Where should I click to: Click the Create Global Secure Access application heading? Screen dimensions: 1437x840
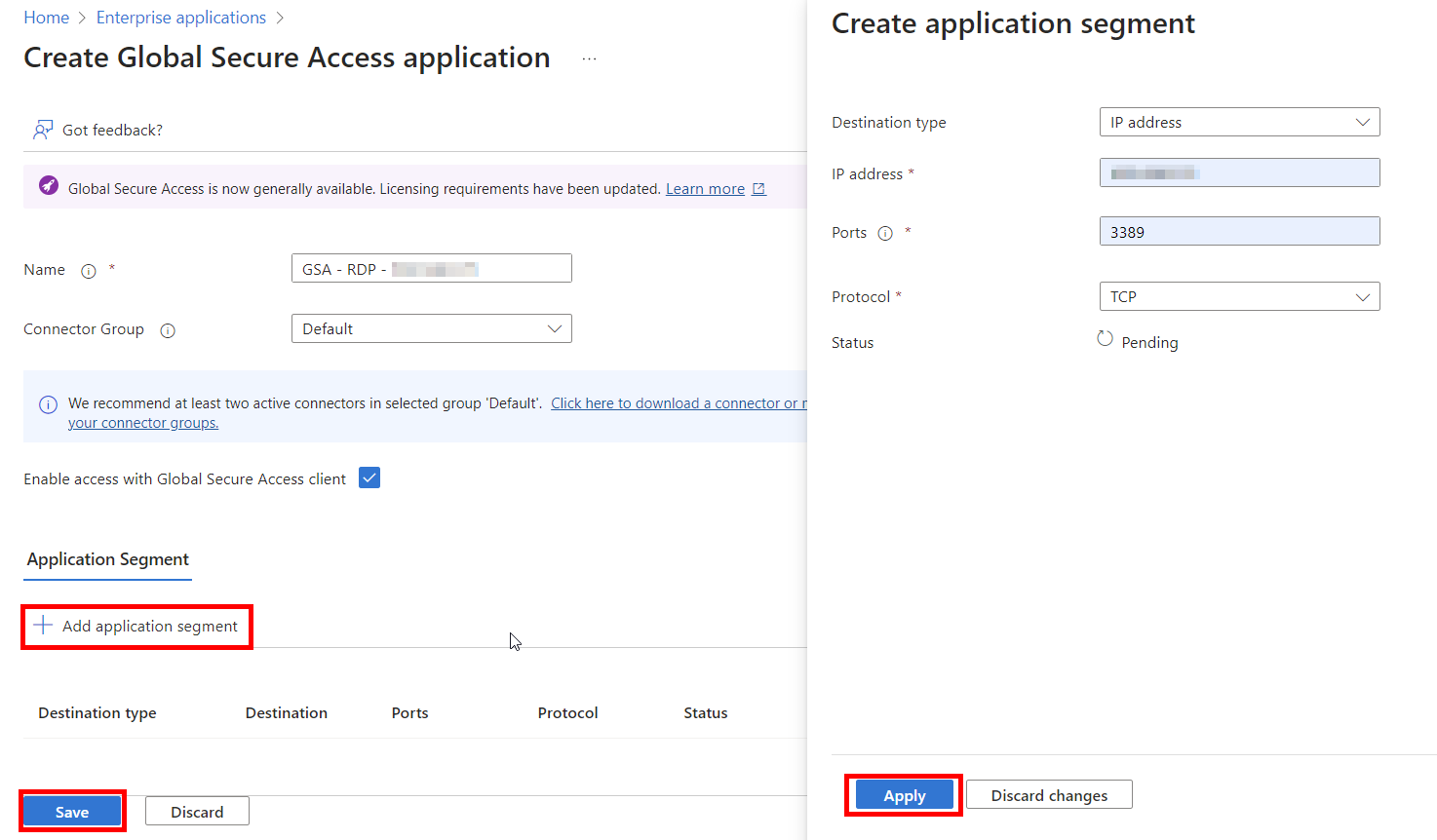[287, 57]
